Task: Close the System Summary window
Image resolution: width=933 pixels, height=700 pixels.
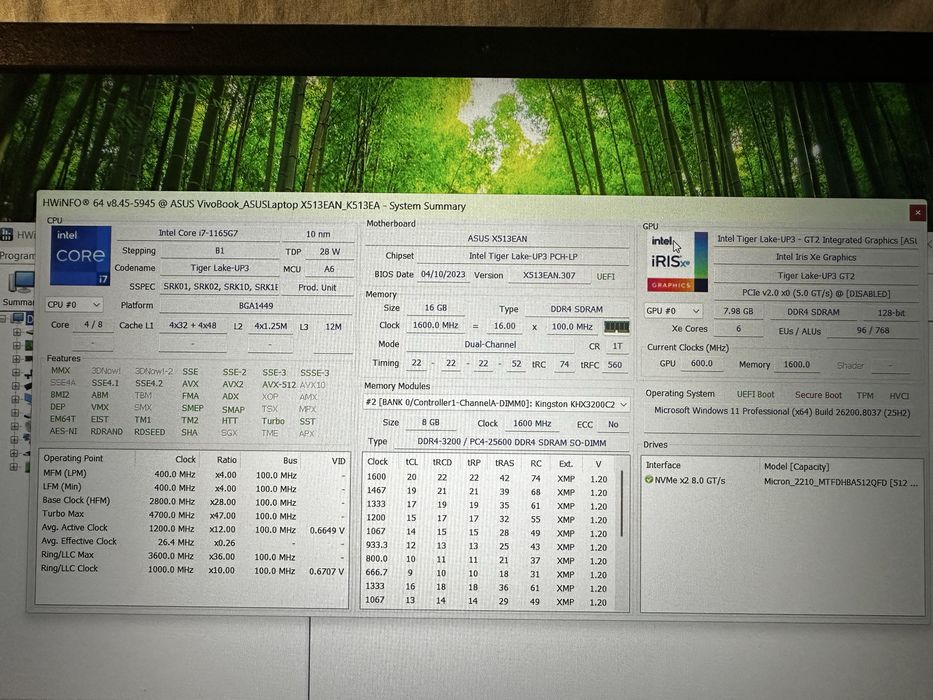Action: click(x=917, y=212)
